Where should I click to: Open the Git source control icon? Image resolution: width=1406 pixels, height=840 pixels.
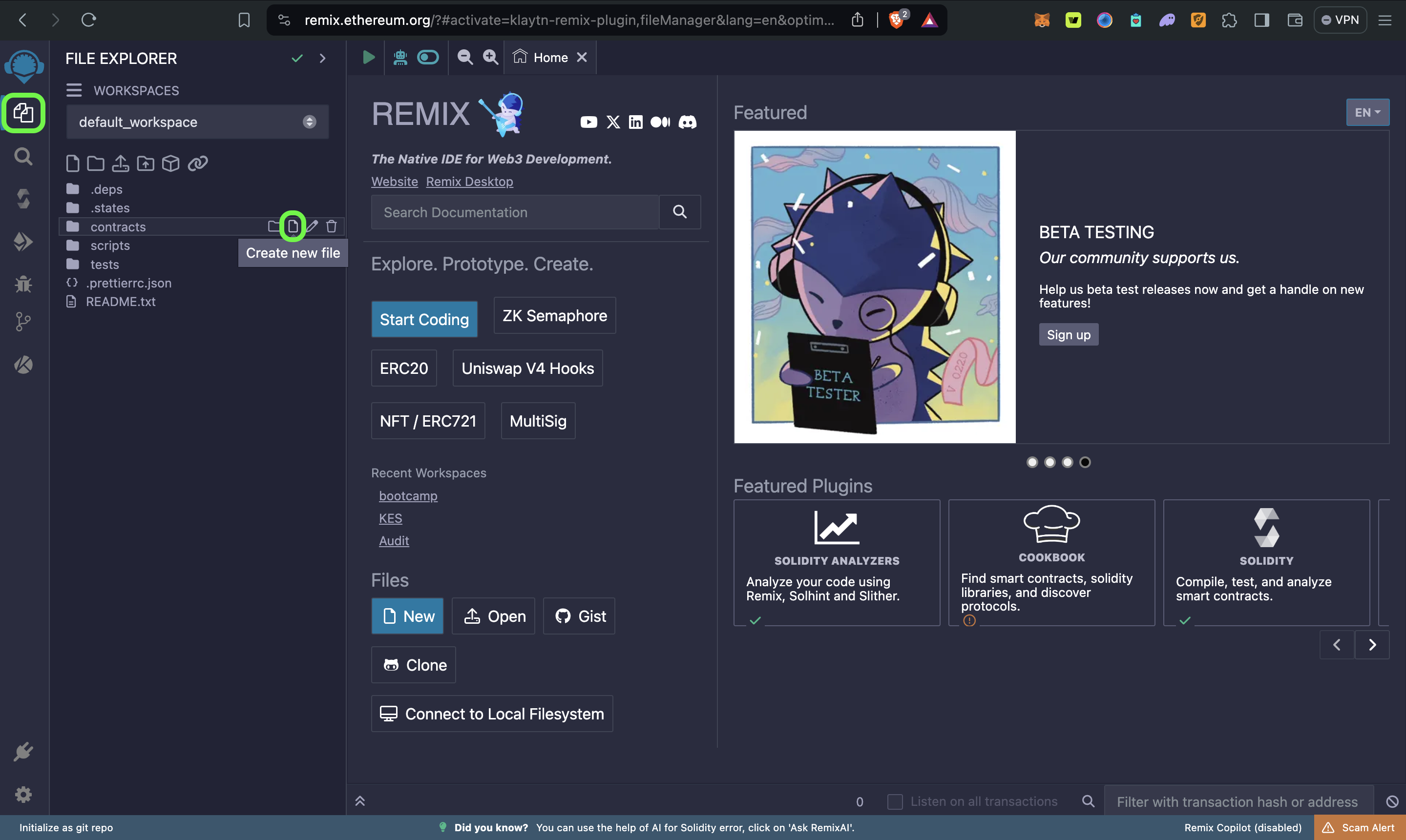click(23, 322)
